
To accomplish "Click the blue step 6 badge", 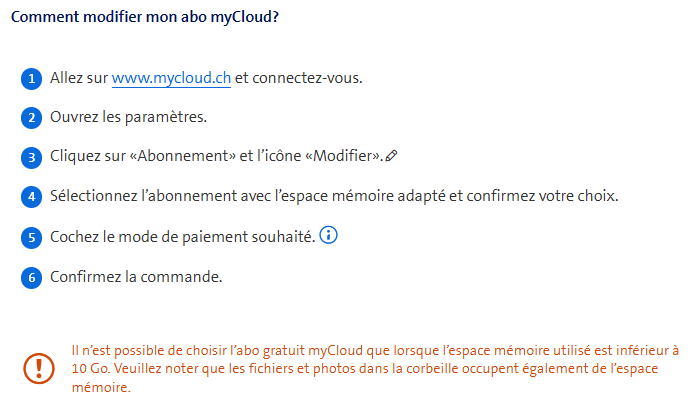I will (33, 277).
